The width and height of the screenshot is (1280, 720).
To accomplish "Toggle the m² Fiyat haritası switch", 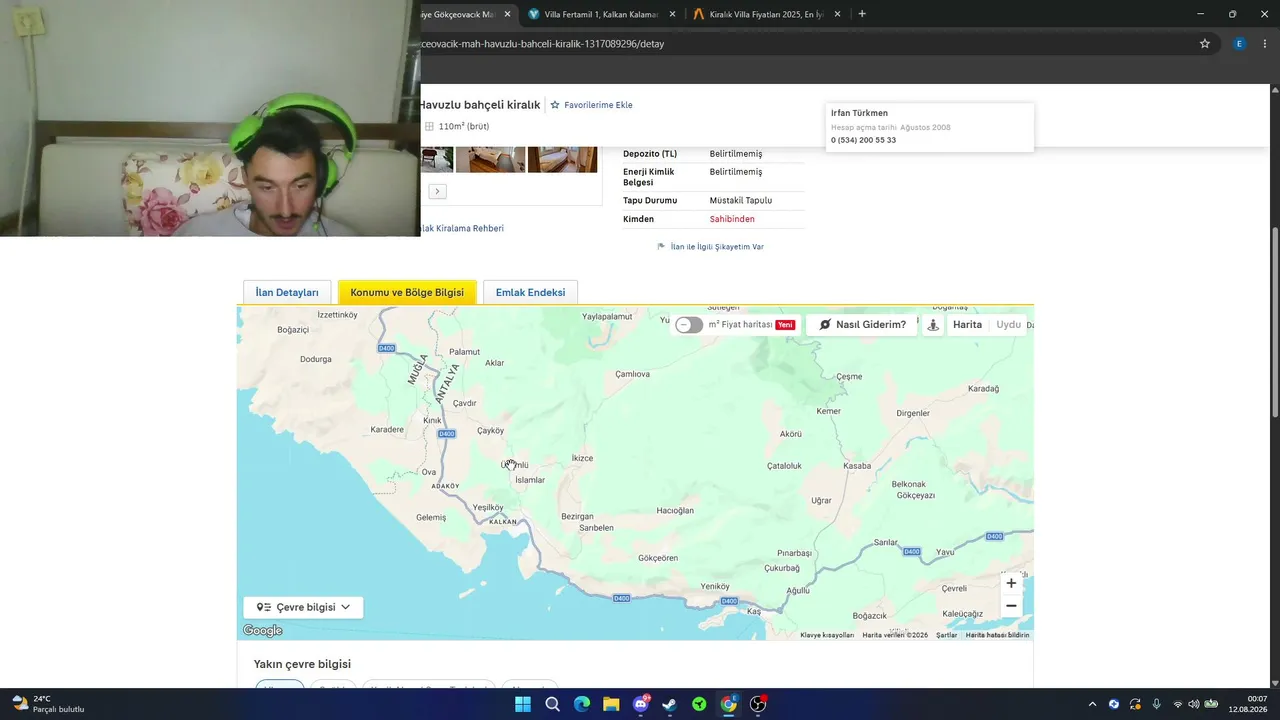I will click(689, 325).
